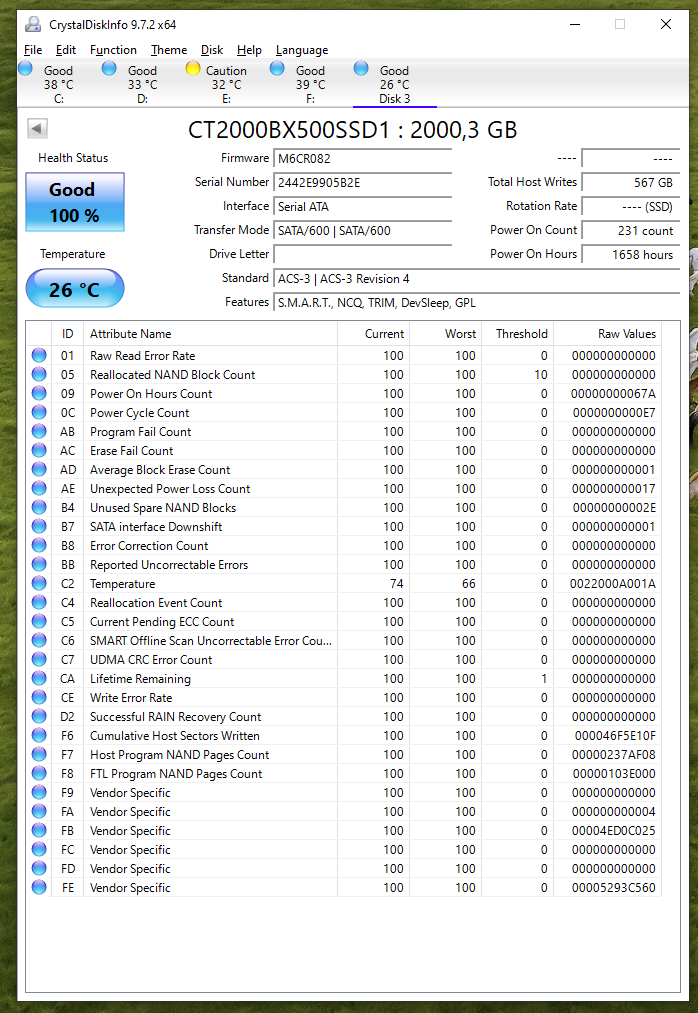Click status icon for Average Block Erase Count

pyautogui.click(x=39, y=469)
